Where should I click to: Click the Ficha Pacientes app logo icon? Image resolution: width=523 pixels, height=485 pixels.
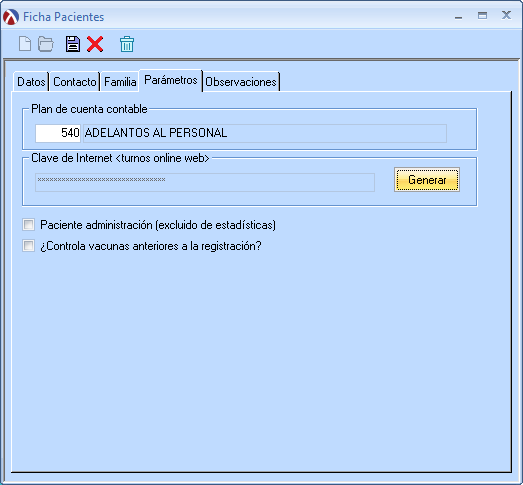click(11, 17)
